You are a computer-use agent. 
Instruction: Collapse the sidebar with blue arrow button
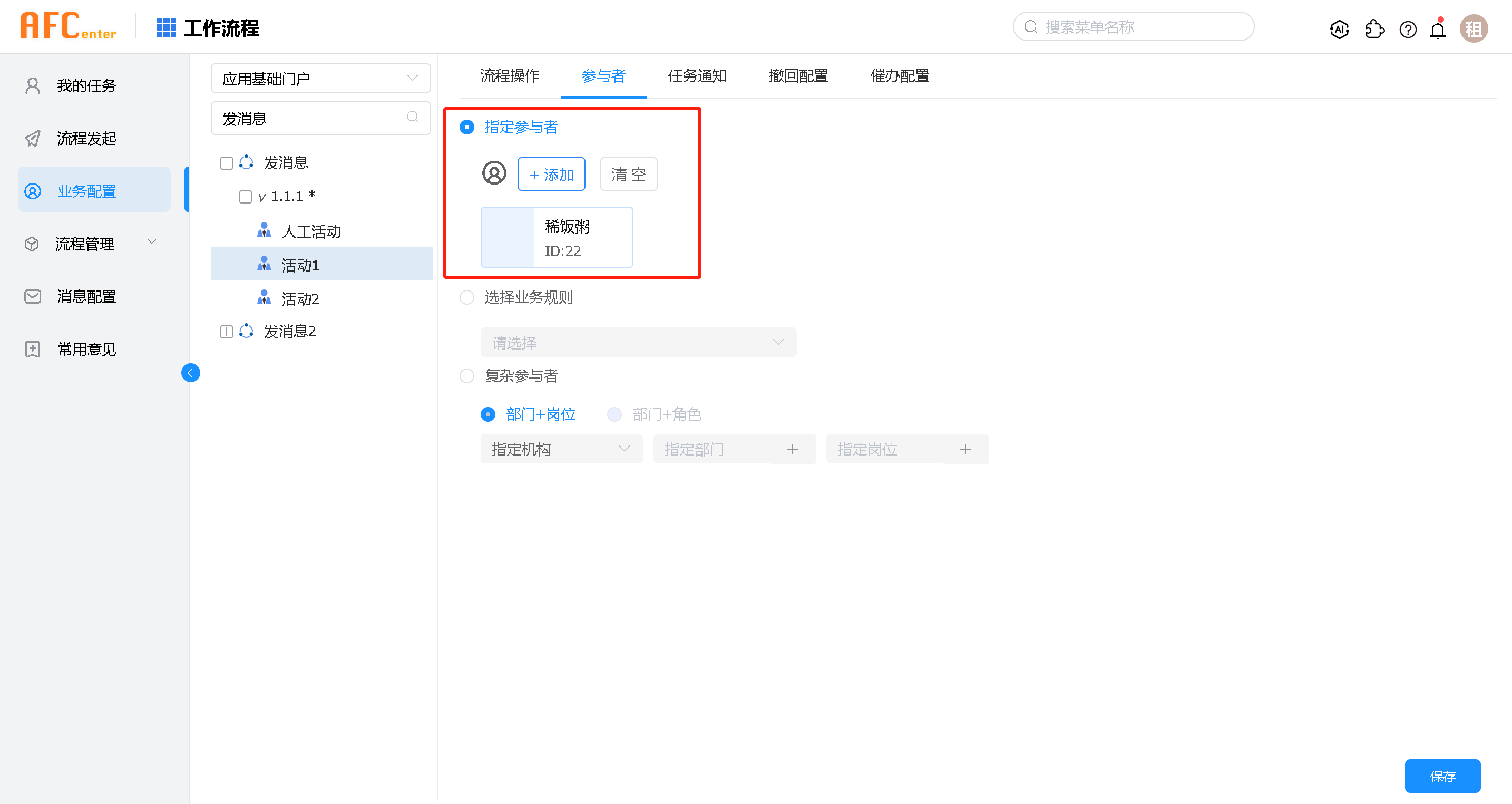[x=191, y=373]
